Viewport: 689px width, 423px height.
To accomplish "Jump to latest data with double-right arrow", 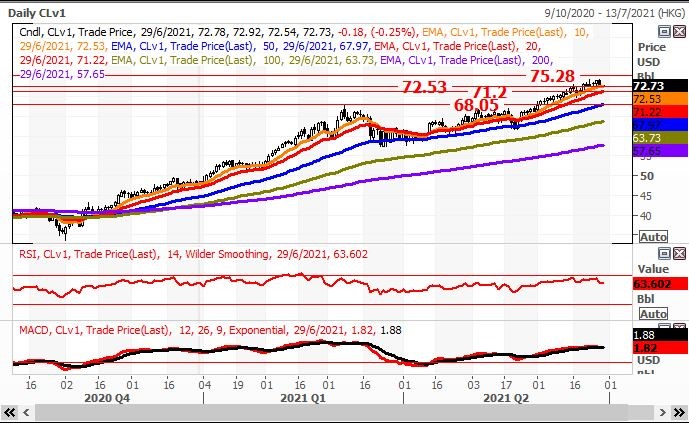I will click(x=677, y=412).
